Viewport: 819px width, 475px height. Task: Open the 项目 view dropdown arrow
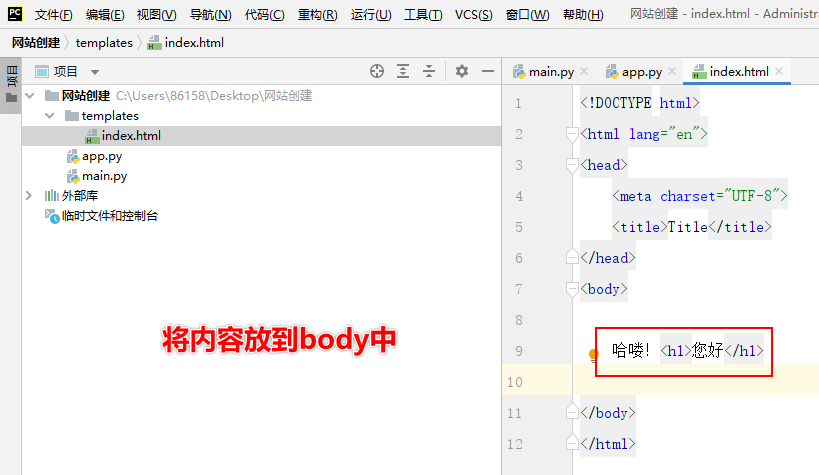95,72
